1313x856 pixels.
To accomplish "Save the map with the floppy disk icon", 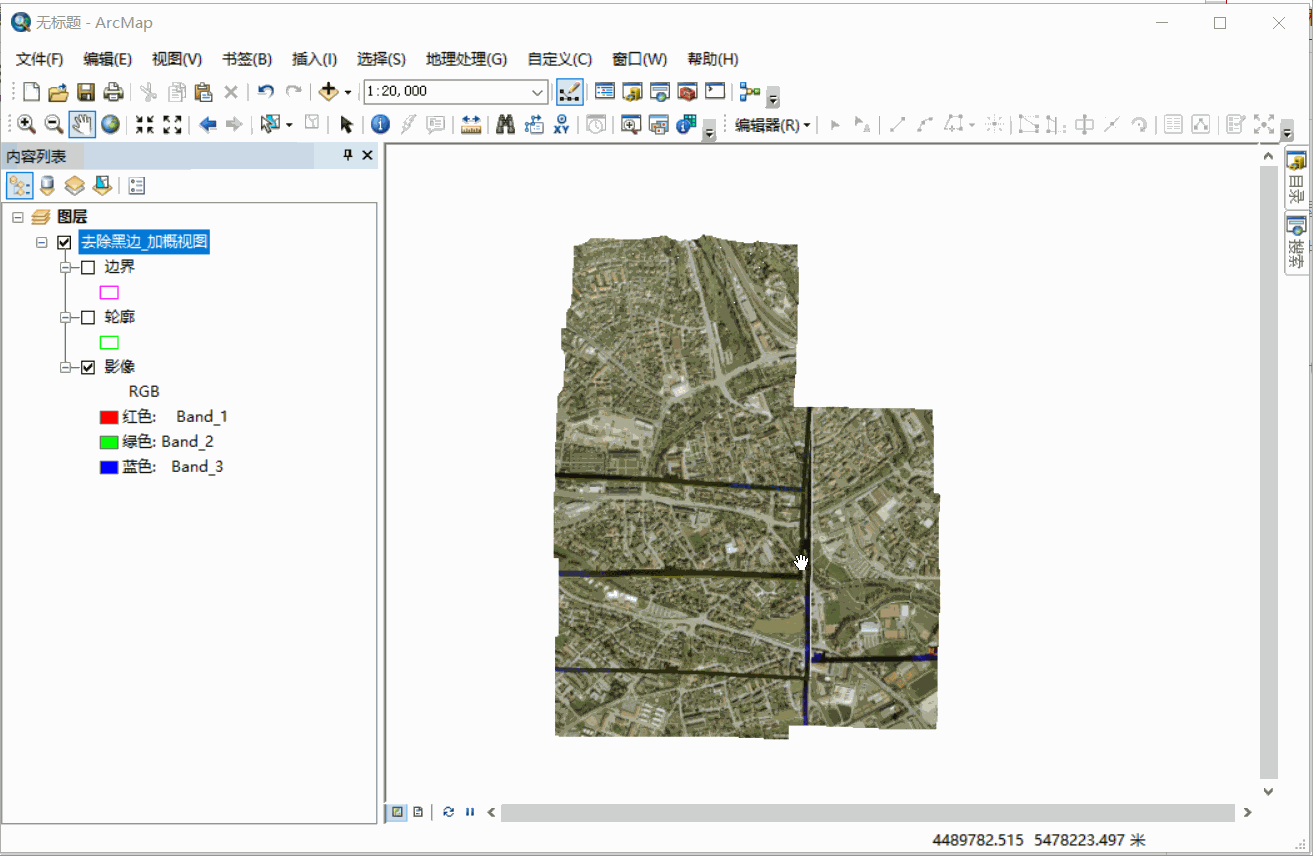I will click(86, 92).
